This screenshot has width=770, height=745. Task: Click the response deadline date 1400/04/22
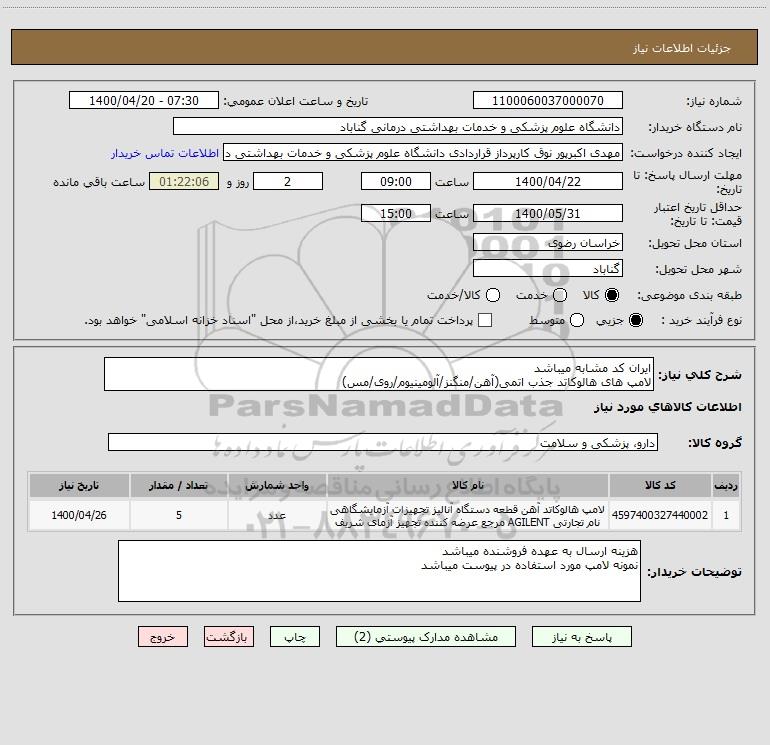[x=548, y=181]
